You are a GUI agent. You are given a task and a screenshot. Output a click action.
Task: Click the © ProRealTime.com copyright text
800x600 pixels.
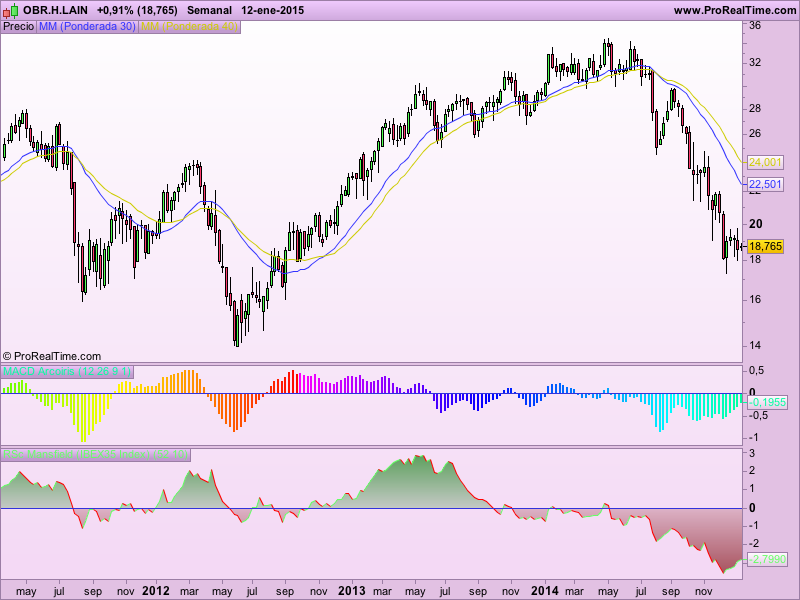(x=52, y=356)
